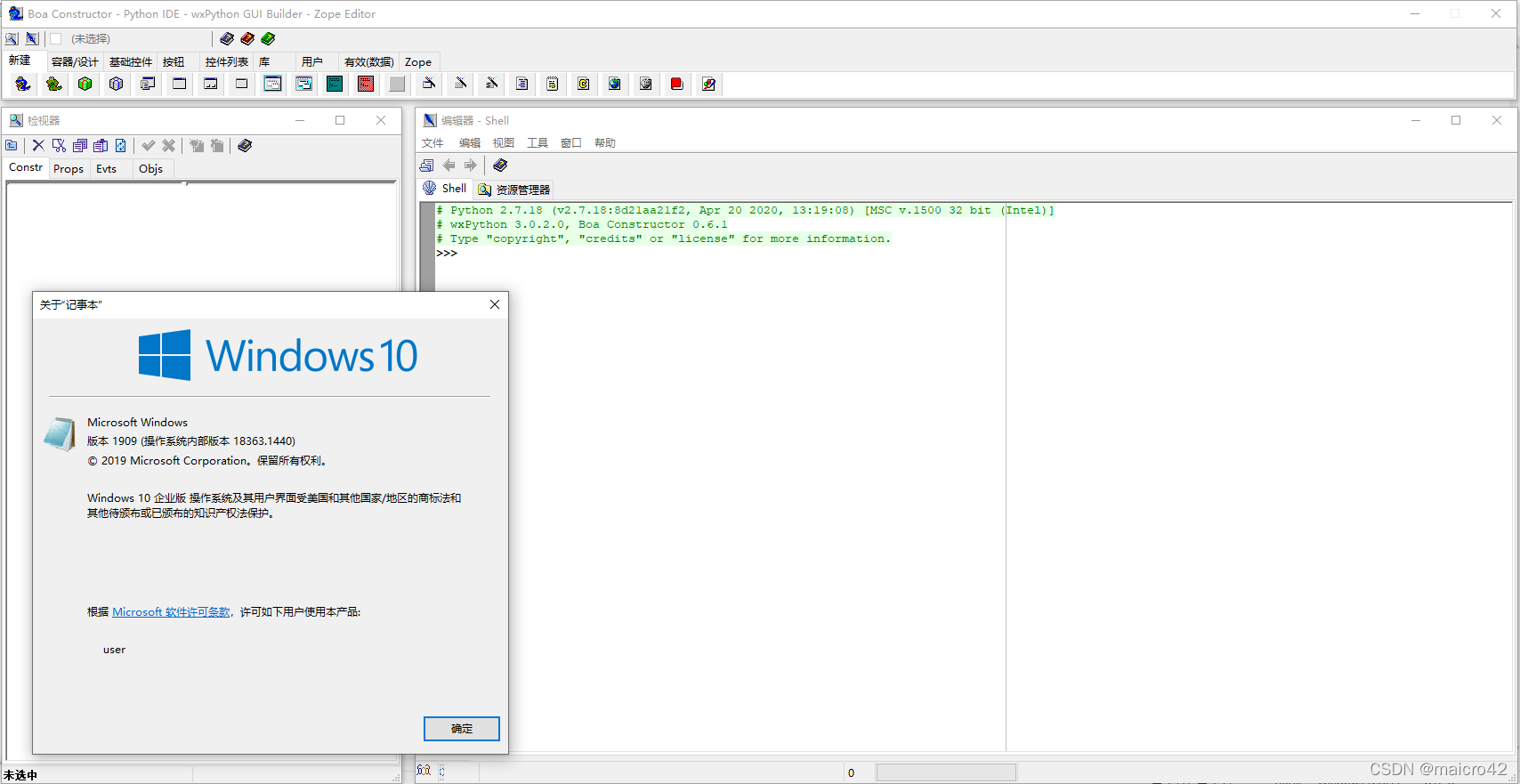Viewport: 1520px width, 784px height.
Task: Open the 帮助 menu in Editor
Action: (x=605, y=142)
